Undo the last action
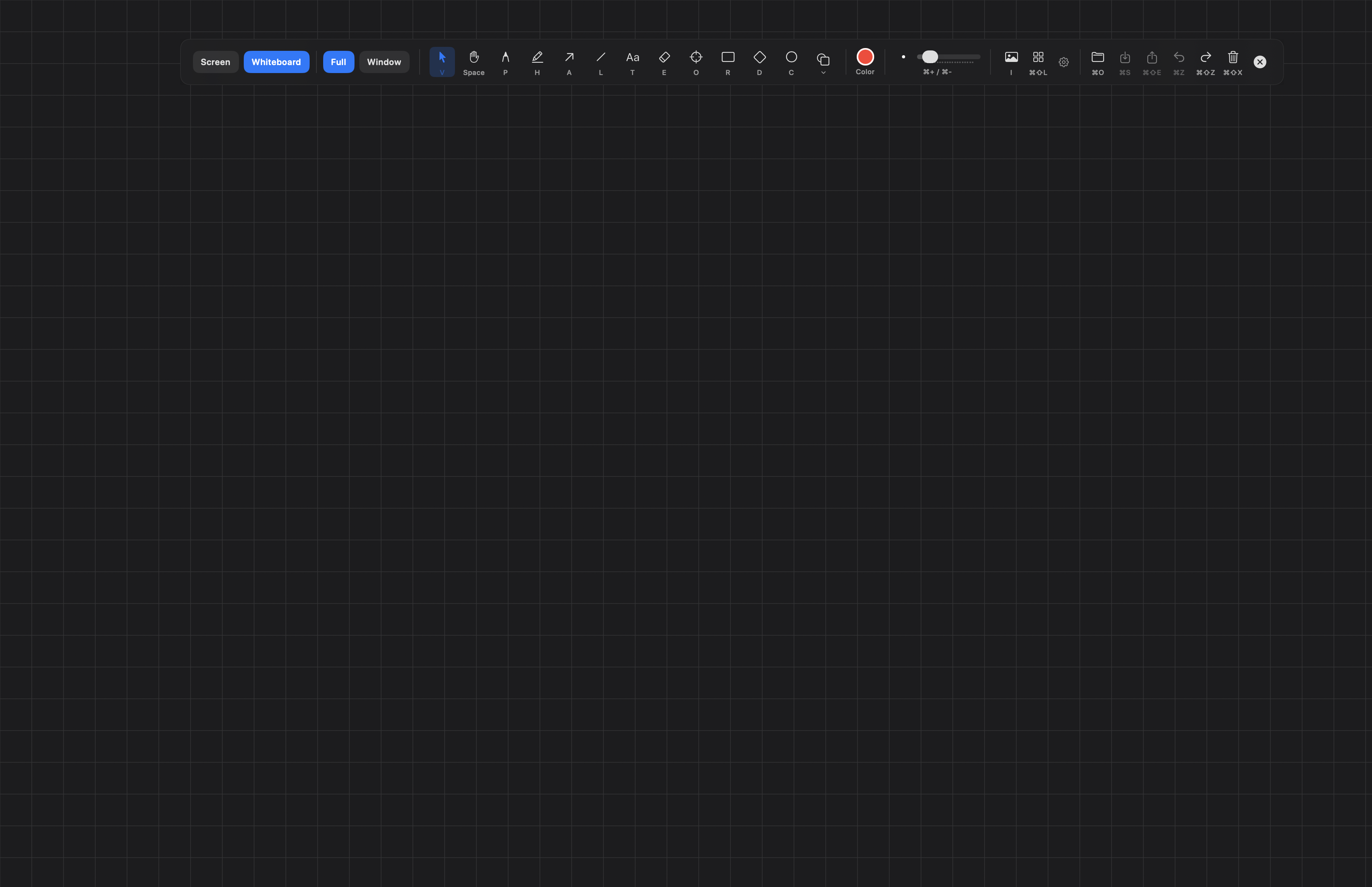 [1178, 58]
